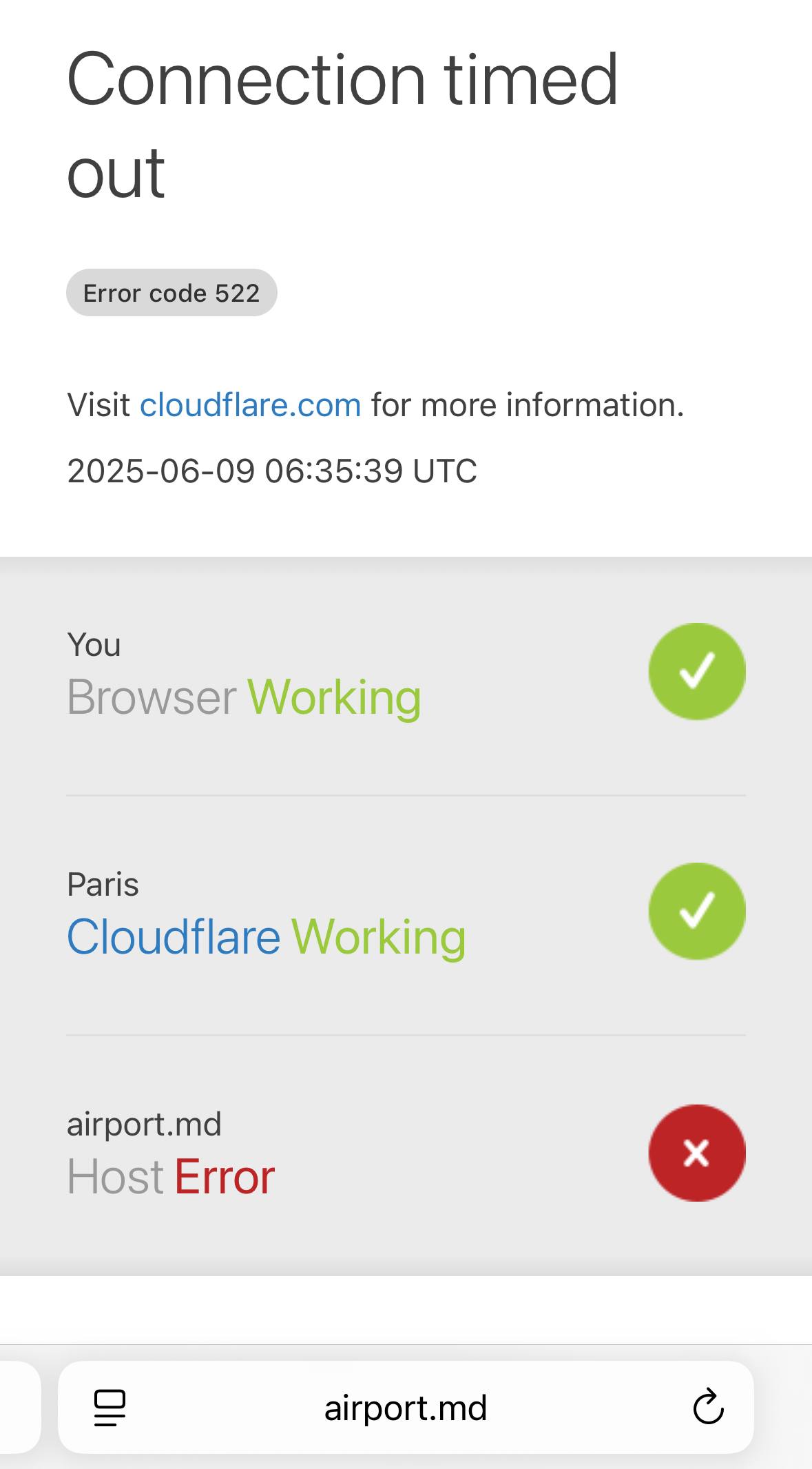Click the blue Cloudflare link under Paris
The width and height of the screenshot is (812, 1469).
point(174,937)
